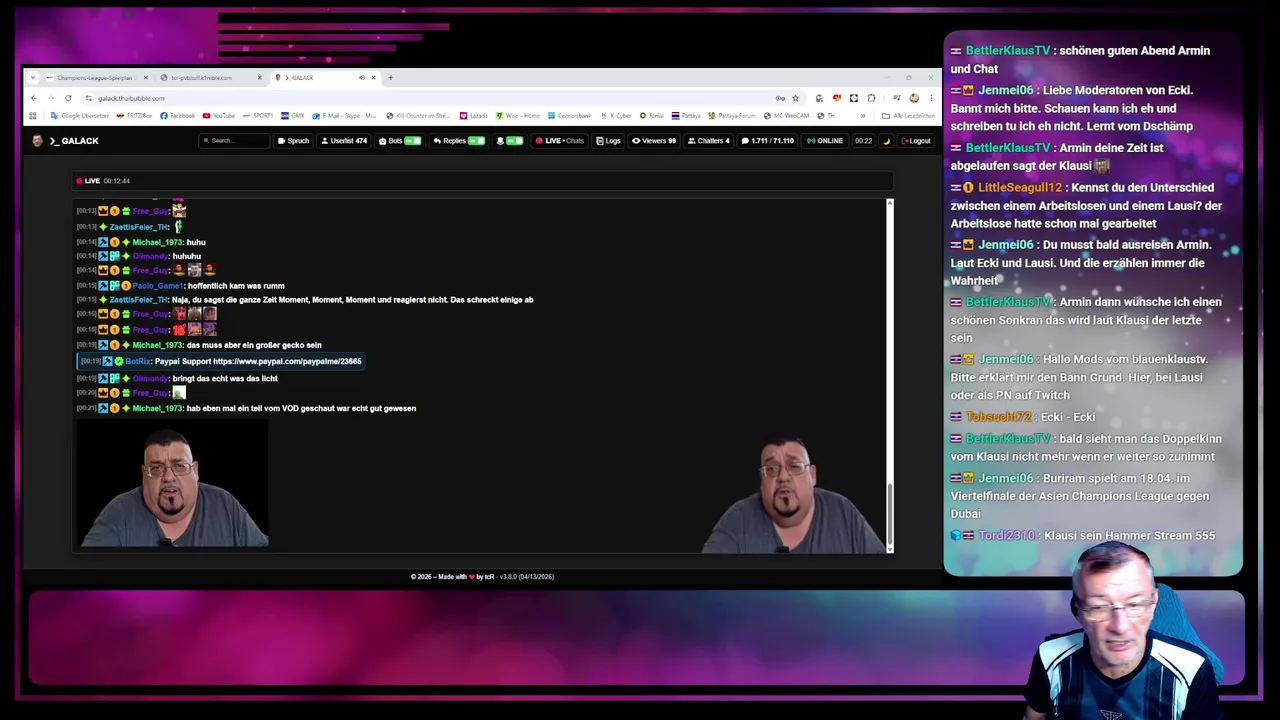This screenshot has width=1280, height=720.
Task: Toggle the Bots switch
Action: pos(412,141)
